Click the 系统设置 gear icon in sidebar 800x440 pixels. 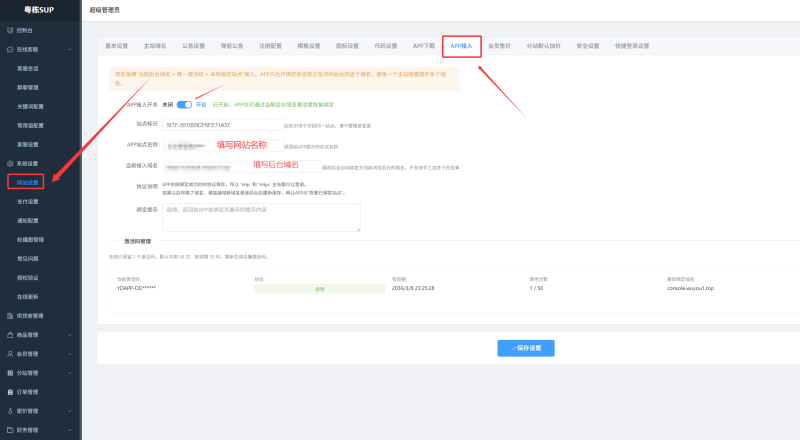(9, 163)
